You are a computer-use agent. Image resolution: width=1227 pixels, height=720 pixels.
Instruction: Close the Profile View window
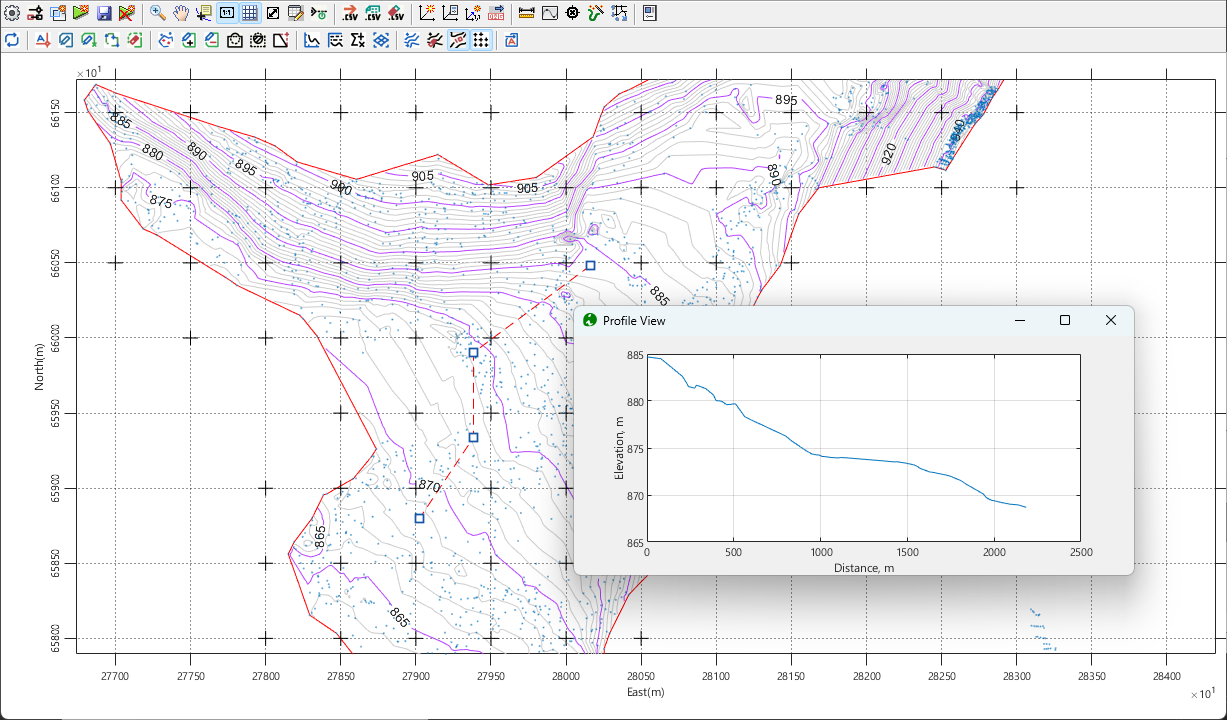tap(1110, 320)
